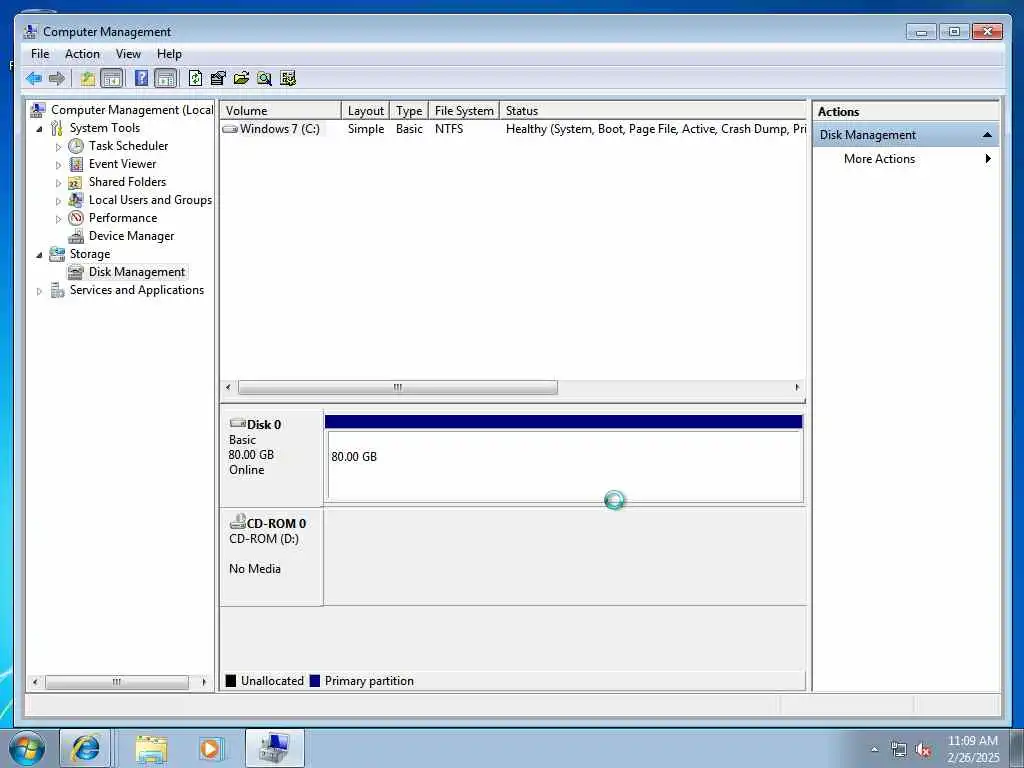Toggle the Show/Hide Console Tree toolbar button
The image size is (1024, 768).
point(112,79)
